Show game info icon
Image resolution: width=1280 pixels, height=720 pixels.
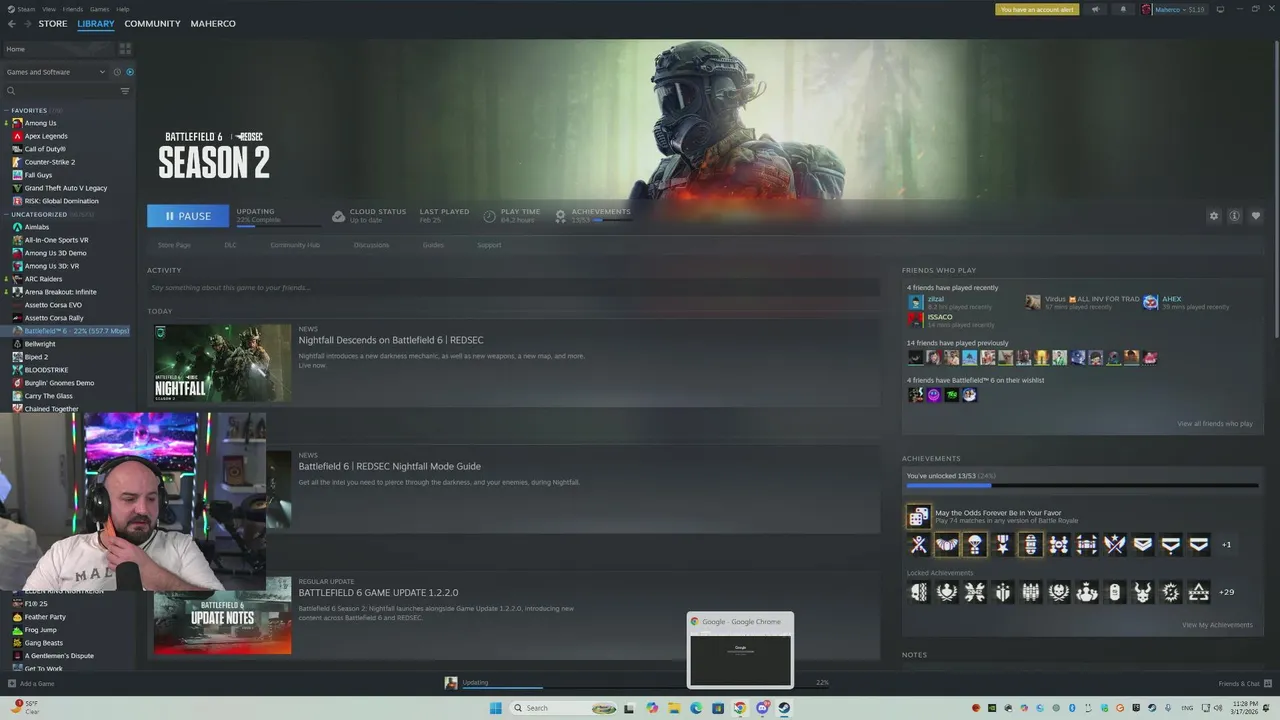point(1235,216)
